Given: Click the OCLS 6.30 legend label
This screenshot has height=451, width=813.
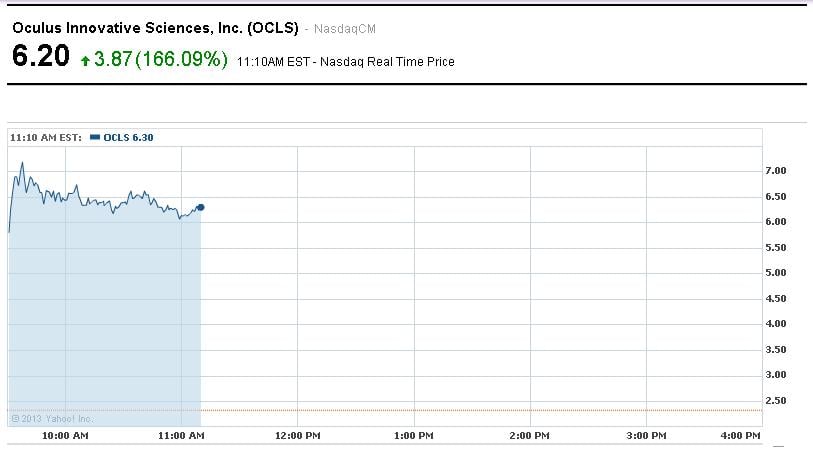Looking at the screenshot, I should [x=128, y=137].
